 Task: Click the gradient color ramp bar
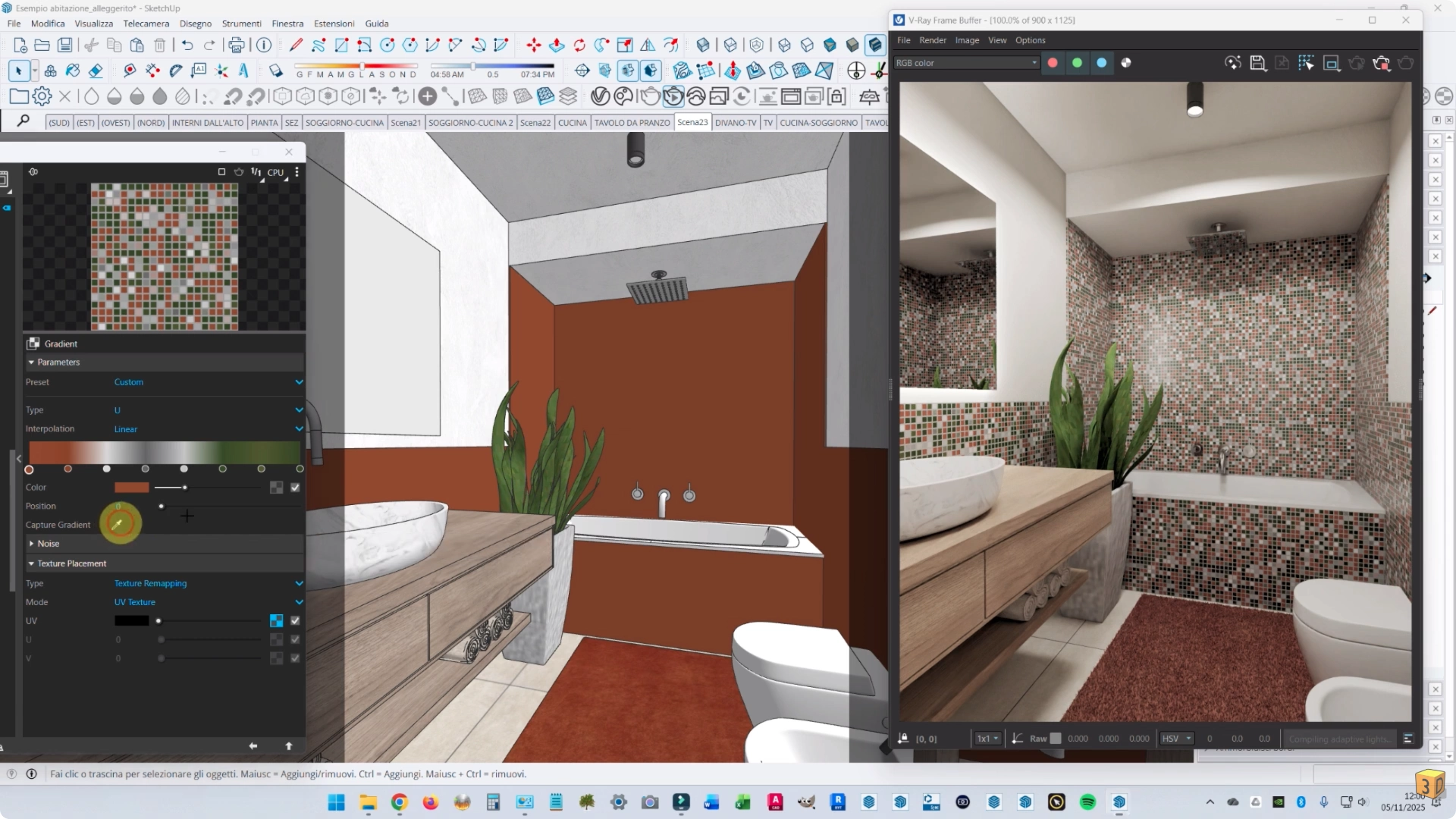[x=165, y=453]
